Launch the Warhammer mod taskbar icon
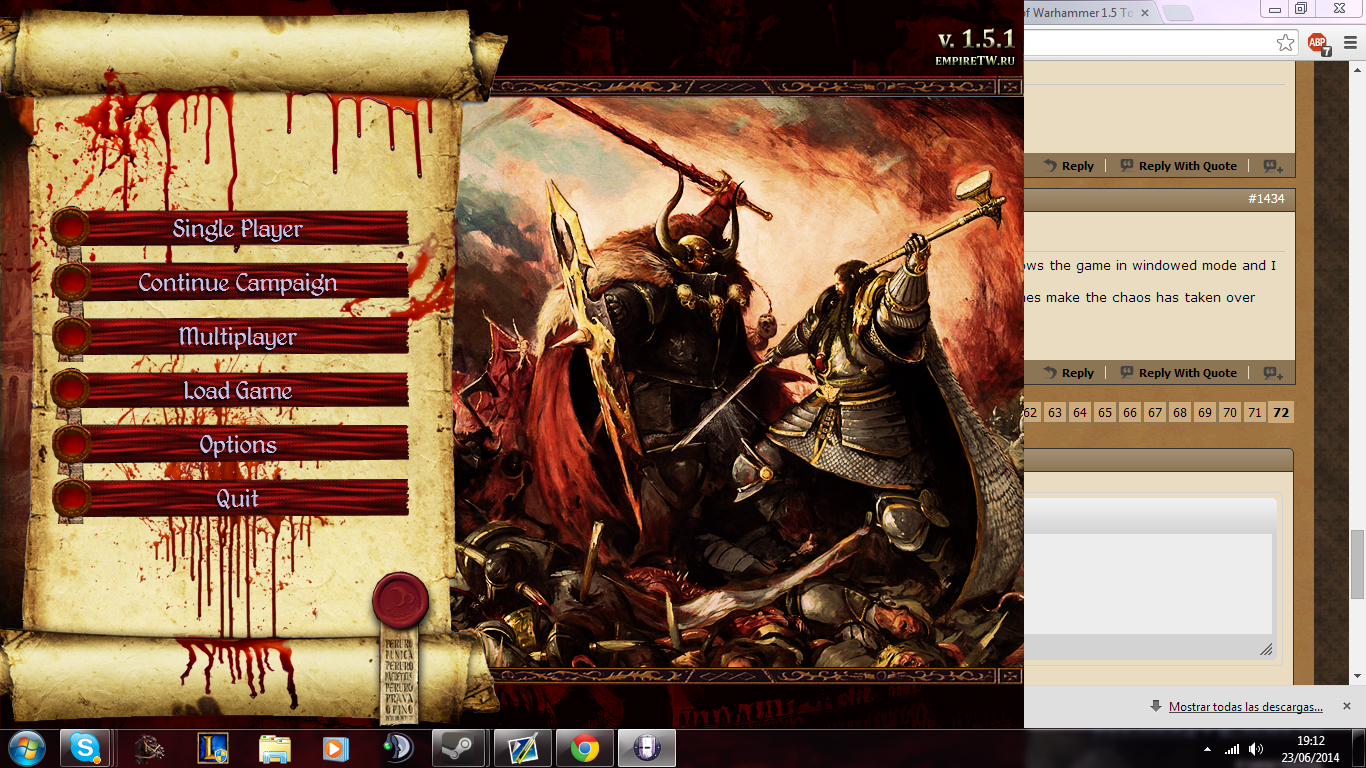 [x=150, y=748]
